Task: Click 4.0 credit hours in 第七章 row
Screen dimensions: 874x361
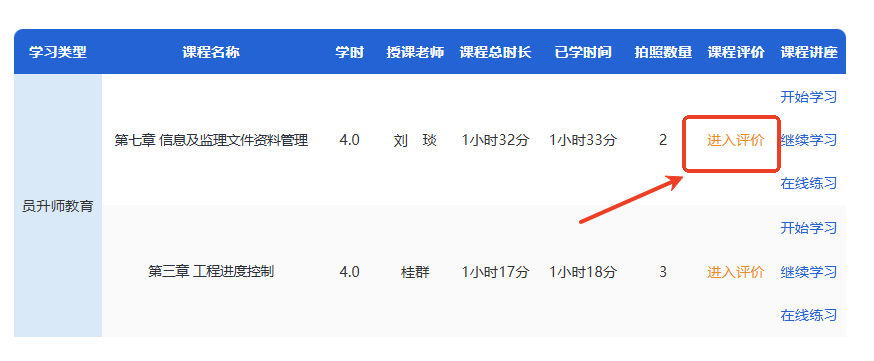Action: (x=349, y=140)
